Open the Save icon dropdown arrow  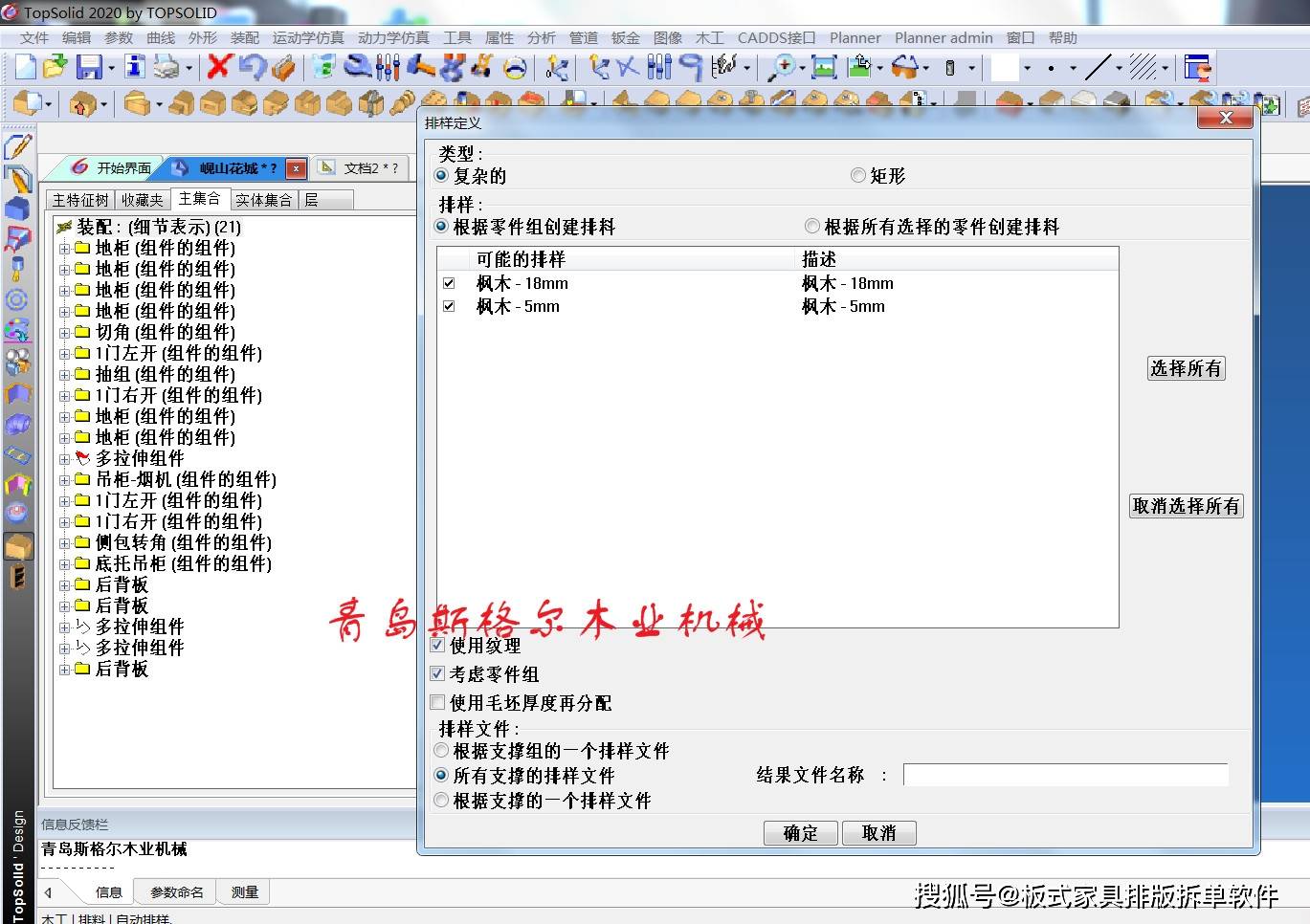(x=111, y=68)
